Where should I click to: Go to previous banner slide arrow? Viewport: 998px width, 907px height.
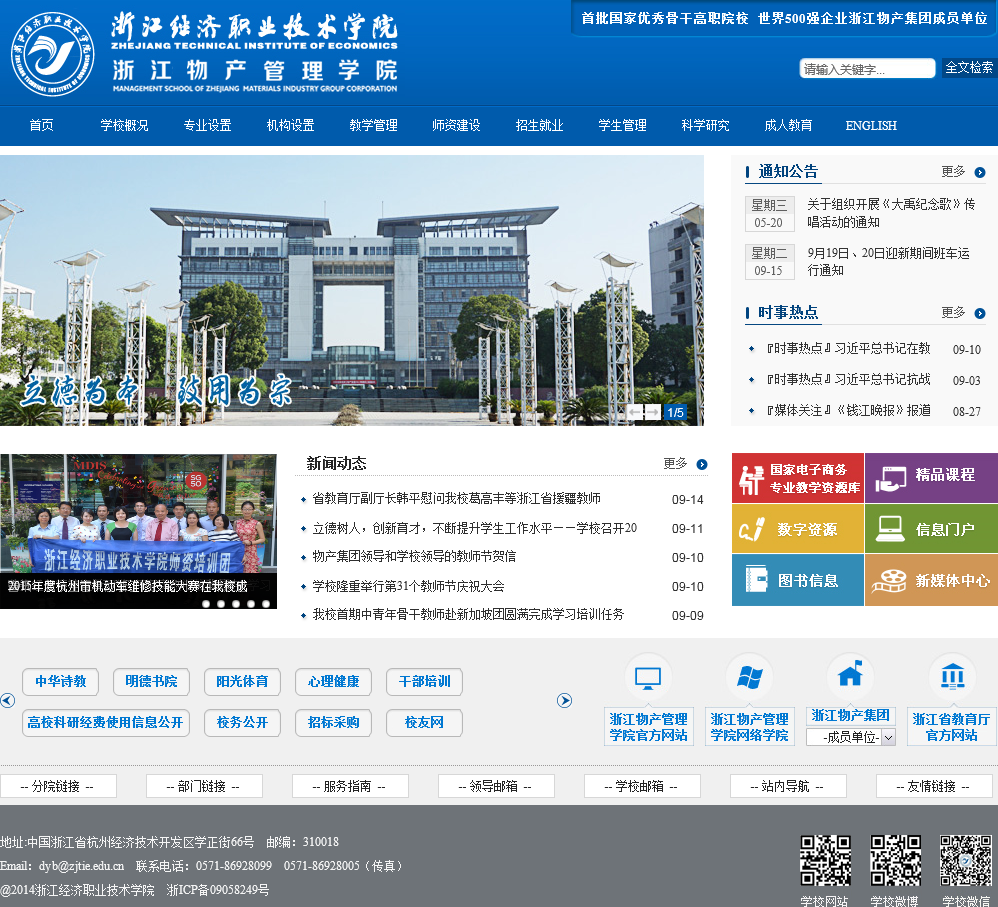634,412
